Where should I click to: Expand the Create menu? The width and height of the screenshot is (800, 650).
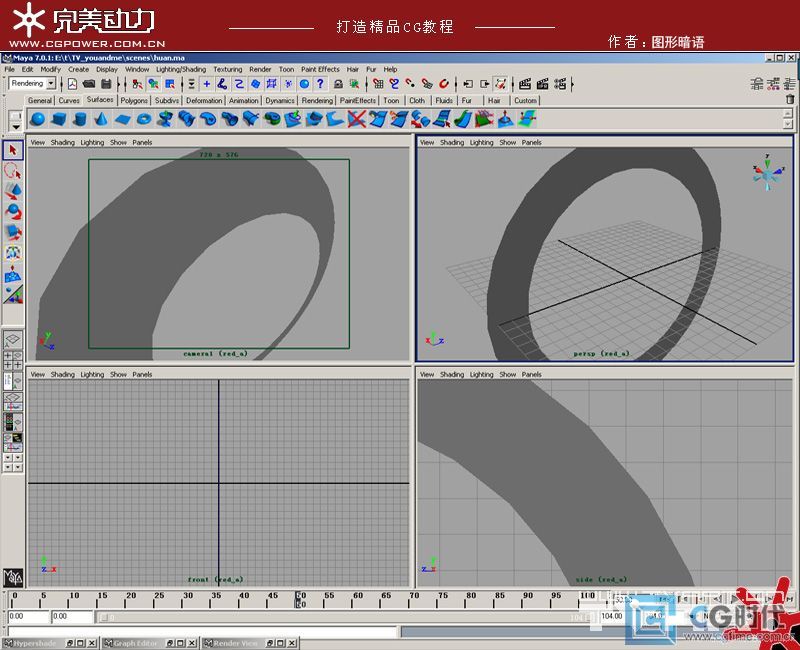pos(79,69)
